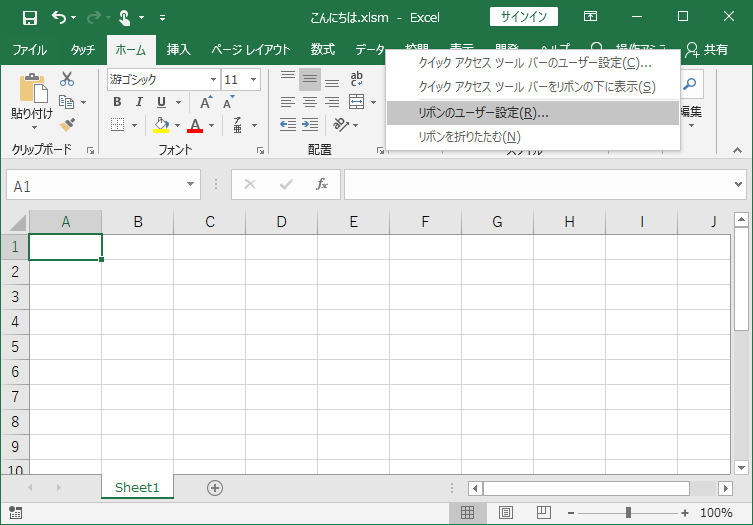Click zoom out minus button
Viewport: 753px width, 525px height.
pos(571,513)
